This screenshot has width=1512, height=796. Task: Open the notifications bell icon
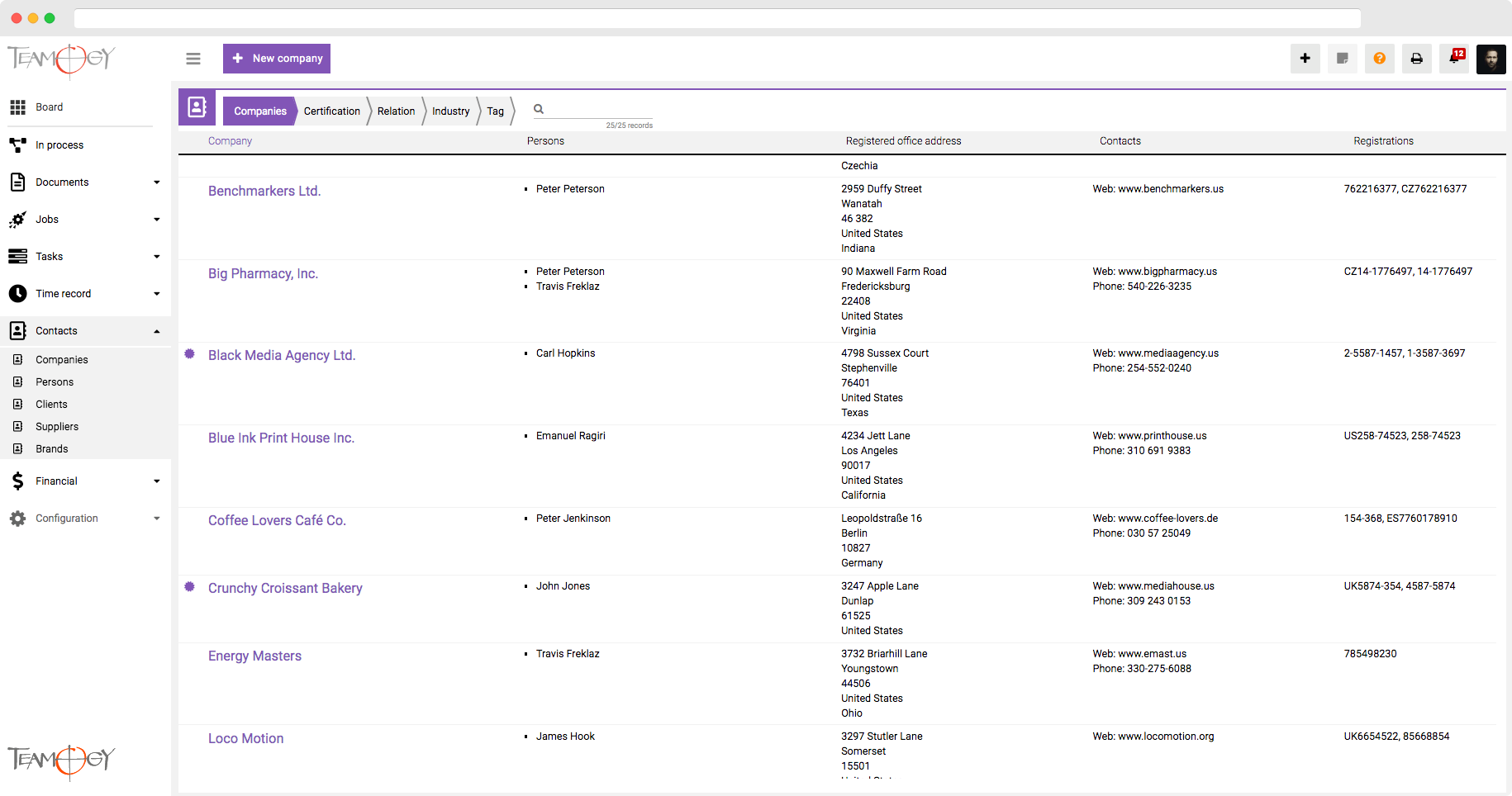tap(1453, 59)
